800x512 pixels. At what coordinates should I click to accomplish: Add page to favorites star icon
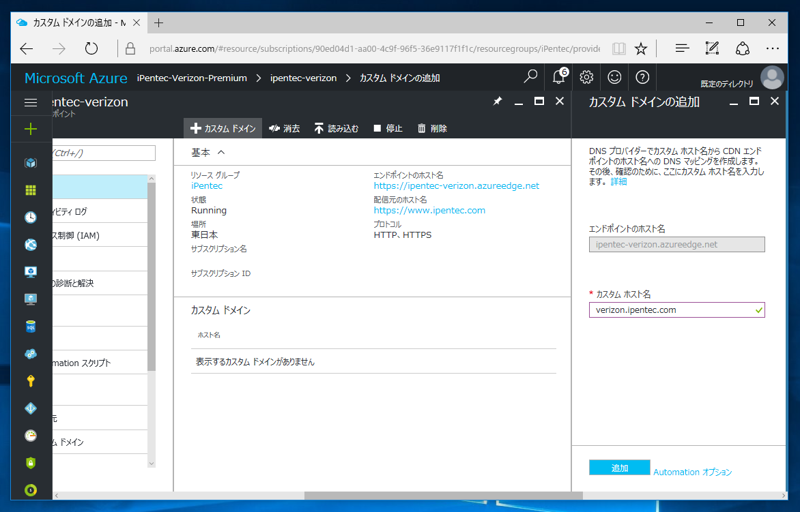click(x=641, y=49)
